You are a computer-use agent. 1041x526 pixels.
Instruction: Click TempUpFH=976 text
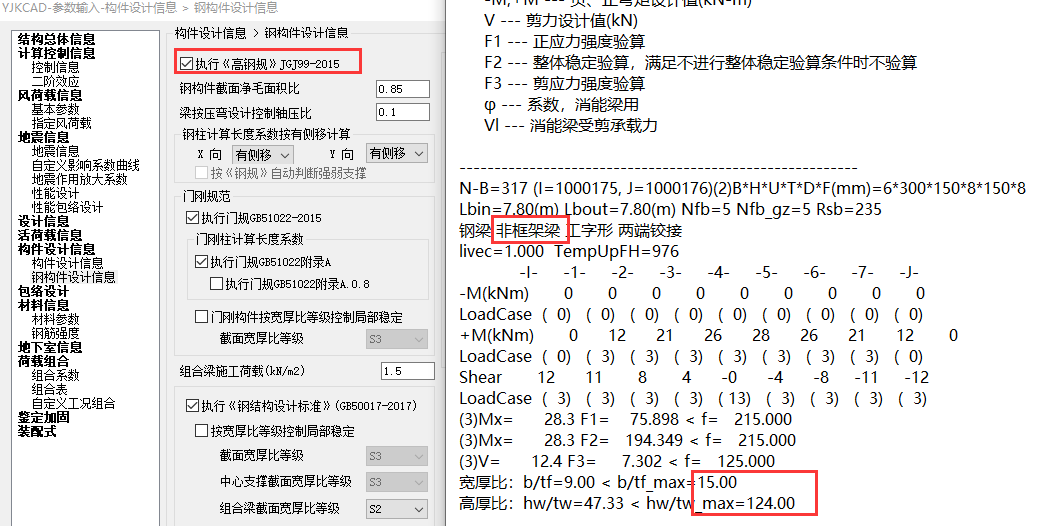(617, 252)
